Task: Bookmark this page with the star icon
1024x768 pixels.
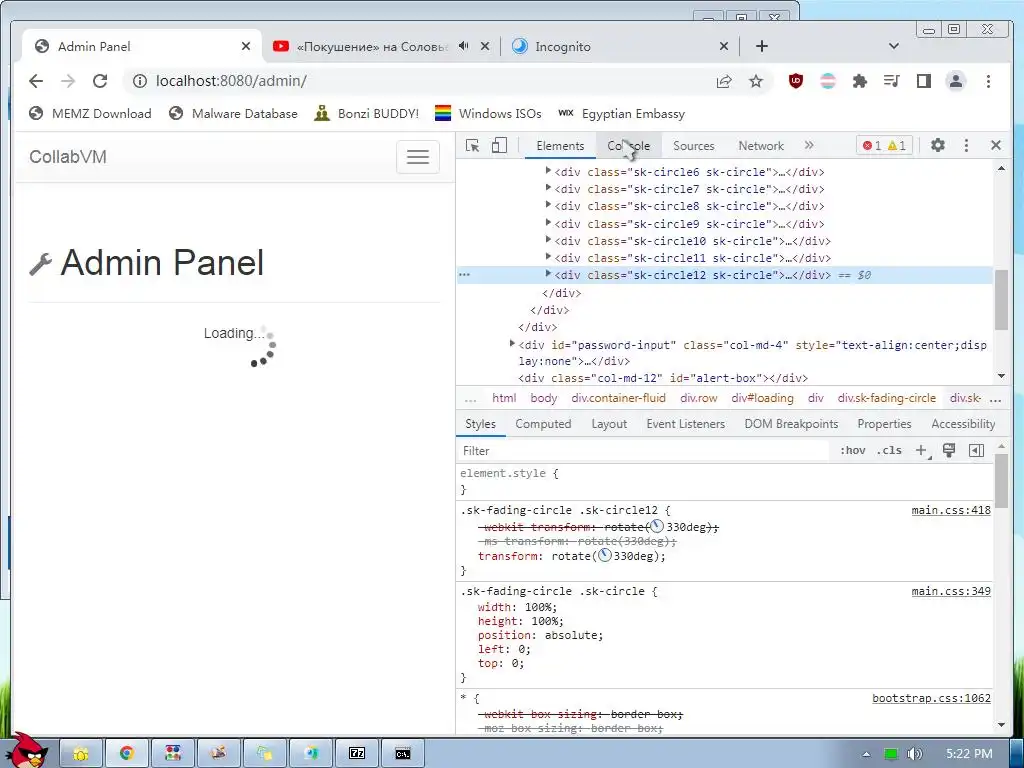Action: (756, 81)
